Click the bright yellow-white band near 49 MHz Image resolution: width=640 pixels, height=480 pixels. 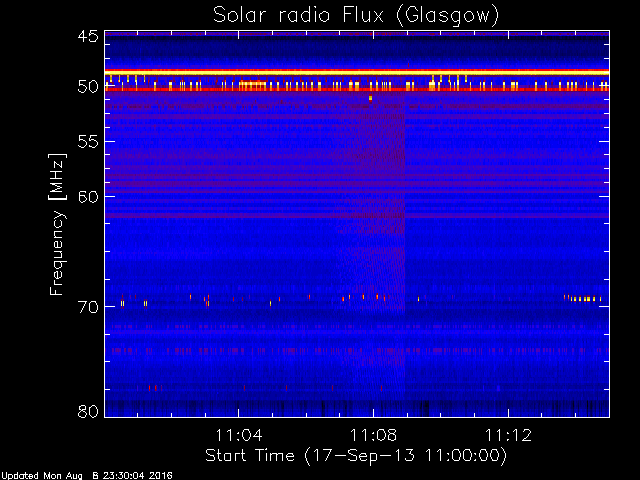pyautogui.click(x=357, y=72)
